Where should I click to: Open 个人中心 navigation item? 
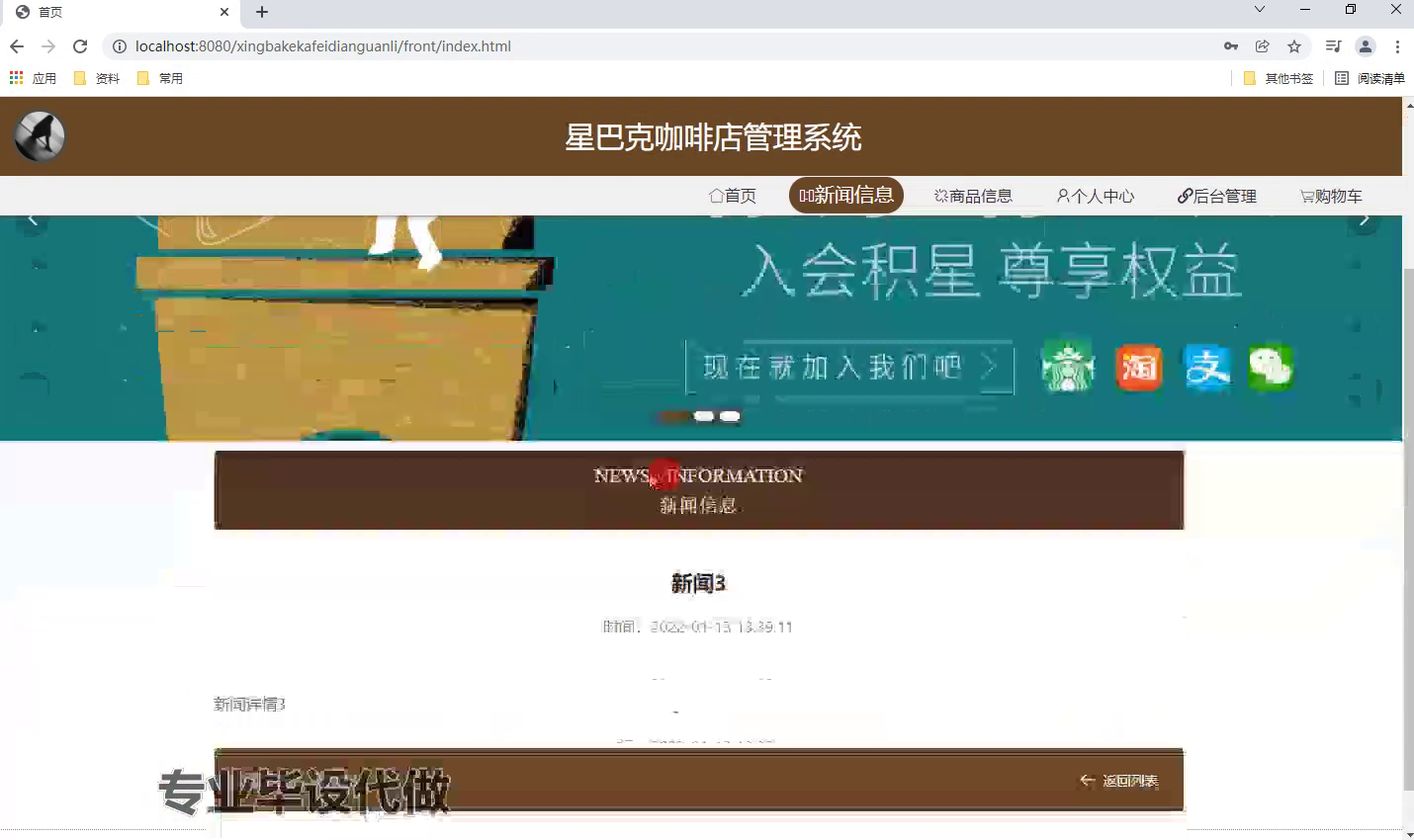1096,196
